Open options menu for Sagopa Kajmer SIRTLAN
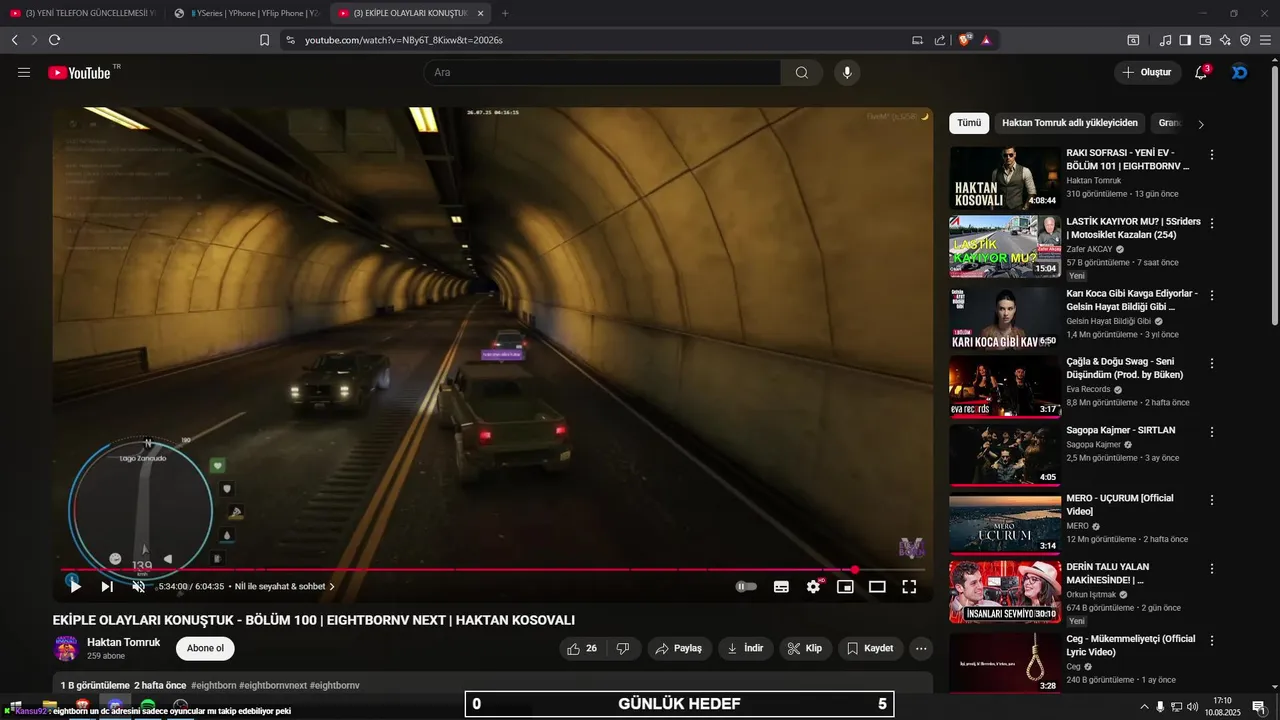The image size is (1280, 720). (1212, 432)
